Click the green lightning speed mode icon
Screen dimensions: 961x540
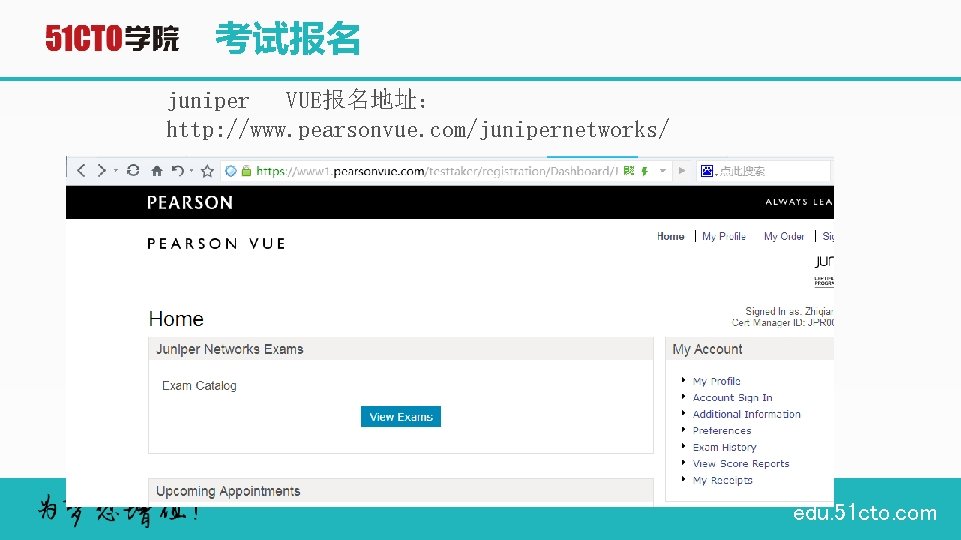(644, 171)
